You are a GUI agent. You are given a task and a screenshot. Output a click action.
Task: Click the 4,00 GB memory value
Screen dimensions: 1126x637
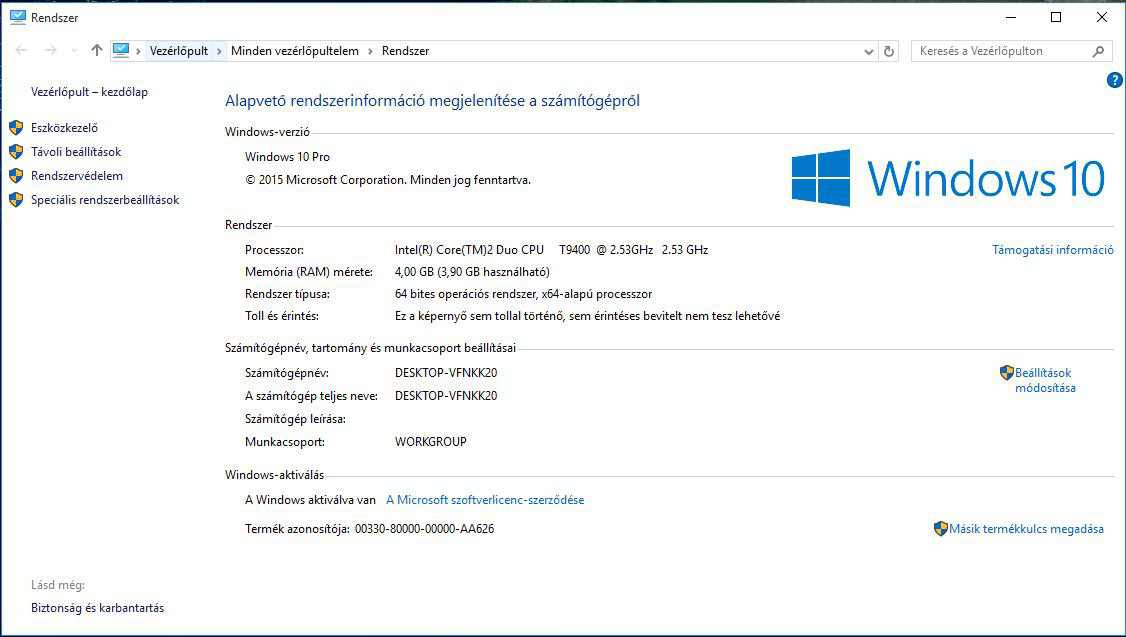tap(472, 272)
